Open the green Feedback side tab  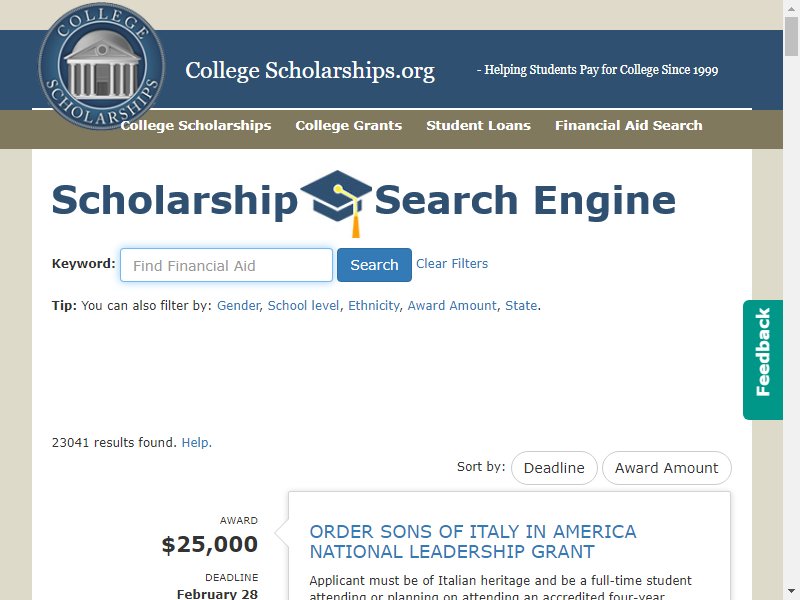pos(763,360)
